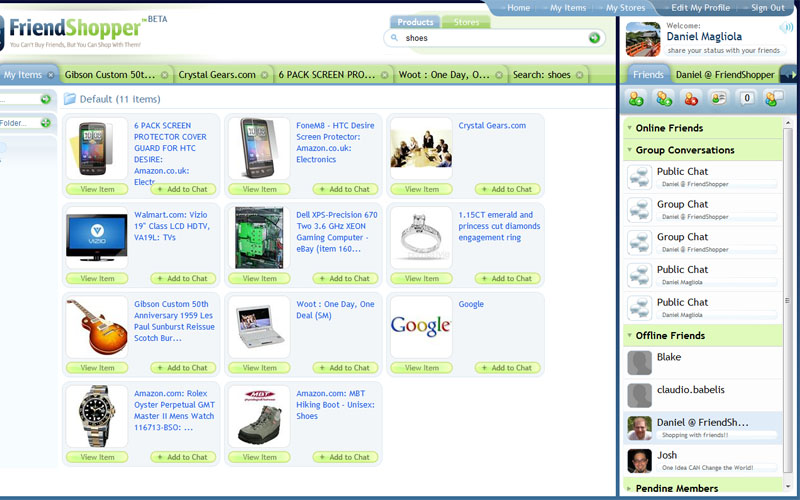Click Daniel Magliola's profile picture

tap(643, 39)
